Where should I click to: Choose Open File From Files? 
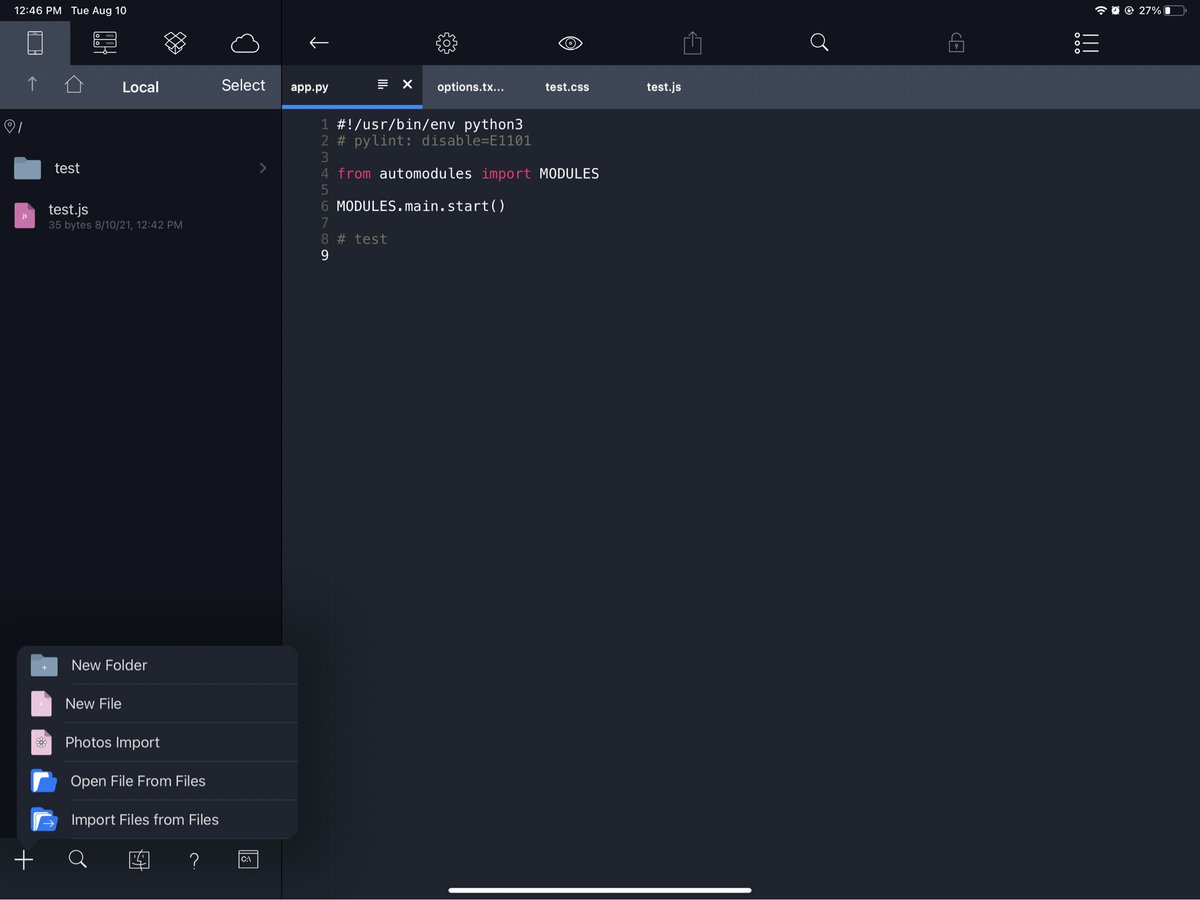158,781
